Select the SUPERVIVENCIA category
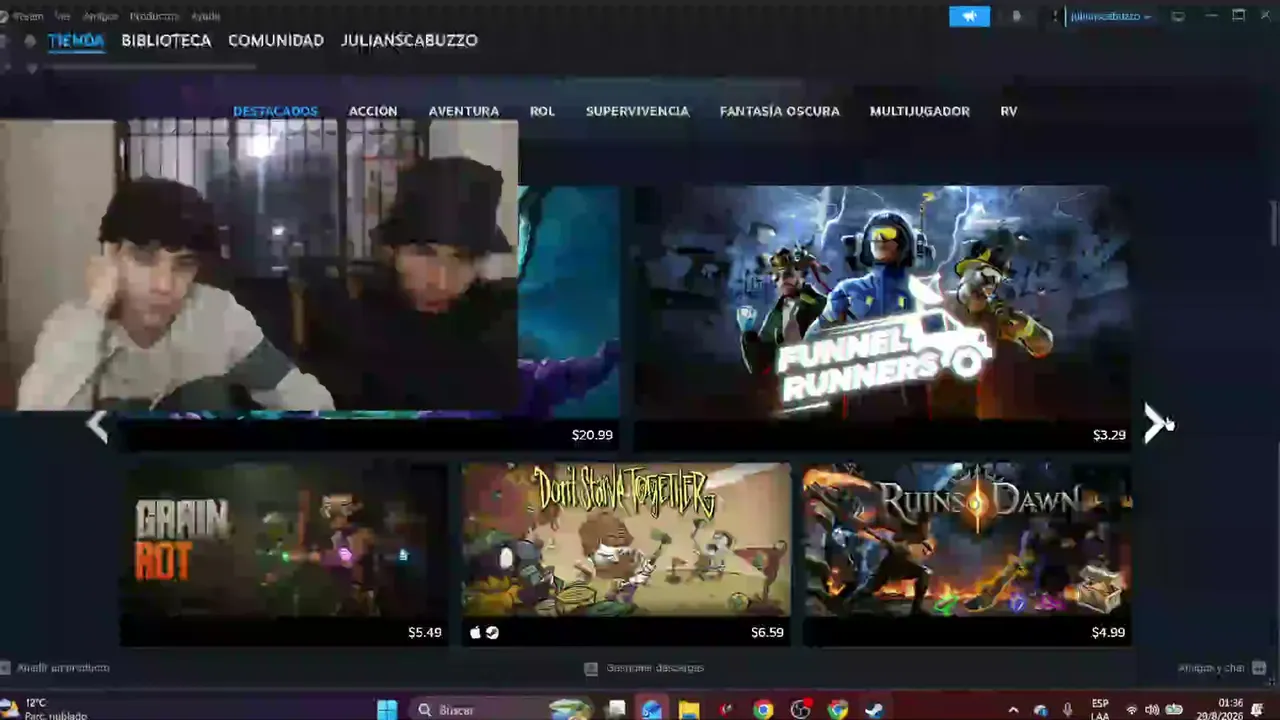 pyautogui.click(x=637, y=111)
